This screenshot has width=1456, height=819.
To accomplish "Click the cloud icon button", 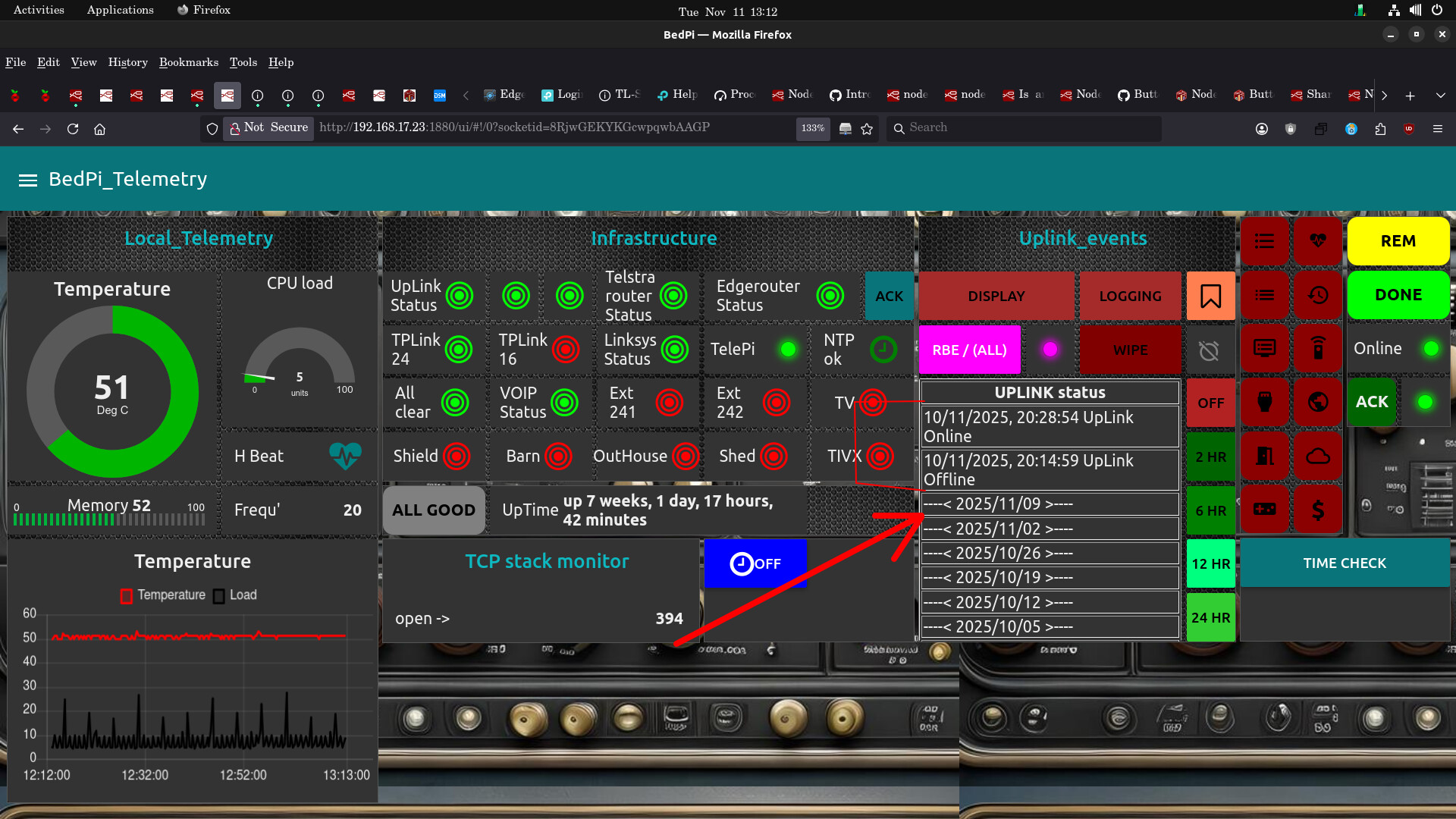I will click(x=1318, y=457).
